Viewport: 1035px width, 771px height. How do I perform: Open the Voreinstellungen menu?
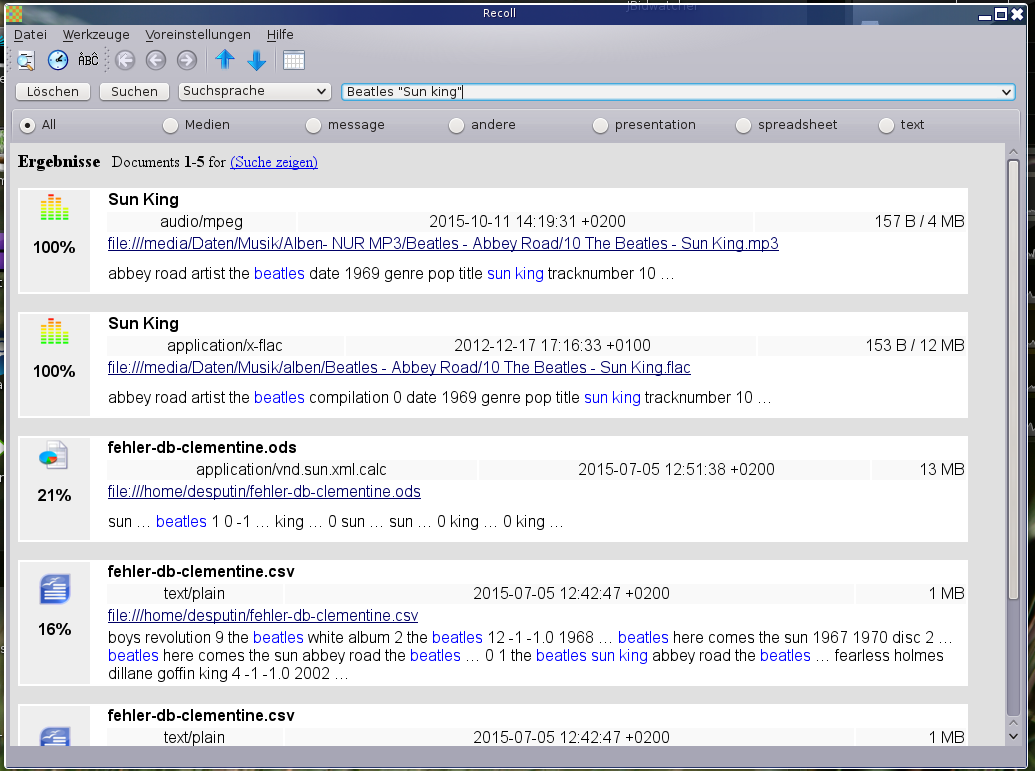click(198, 35)
